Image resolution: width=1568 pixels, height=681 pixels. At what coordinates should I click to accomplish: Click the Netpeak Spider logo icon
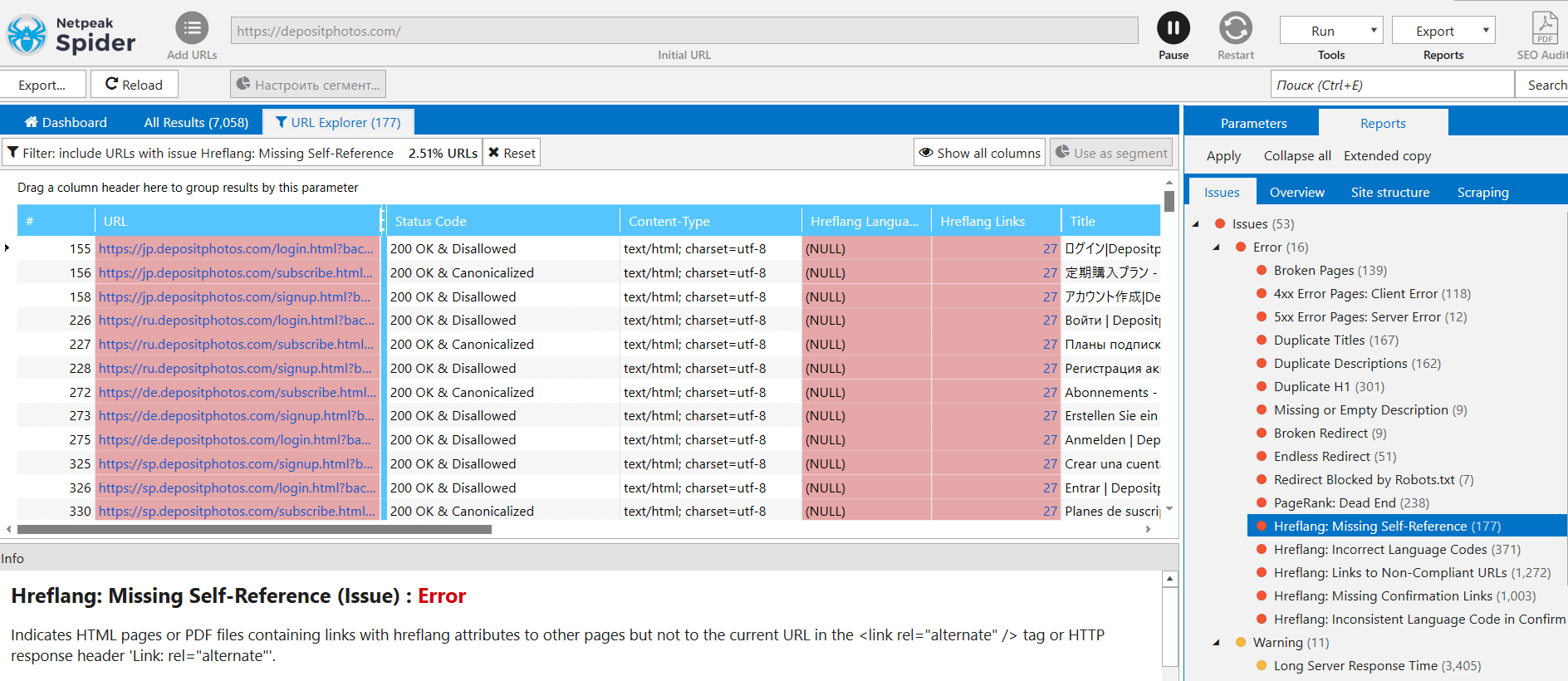coord(26,34)
